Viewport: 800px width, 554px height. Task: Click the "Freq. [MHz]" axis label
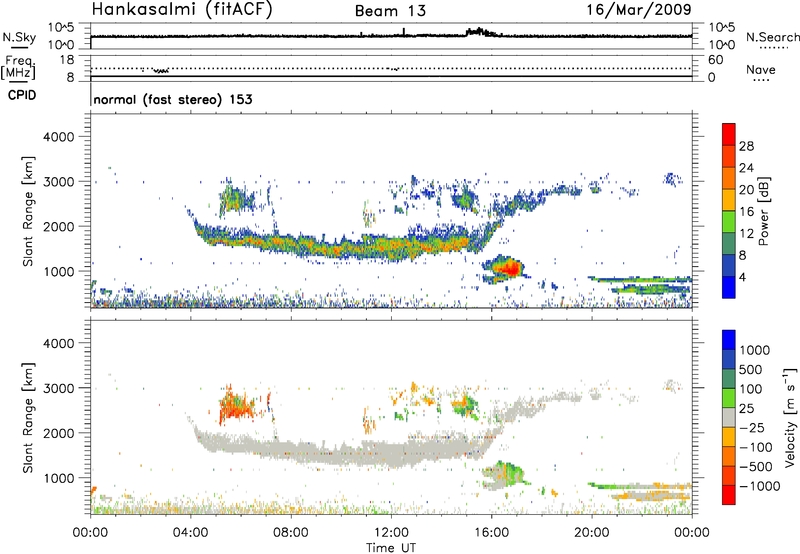coord(18,67)
